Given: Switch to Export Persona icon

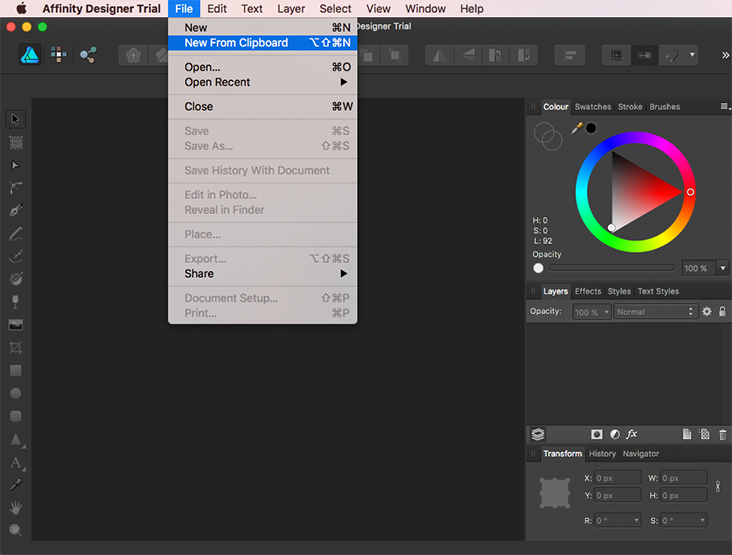Looking at the screenshot, I should click(88, 55).
